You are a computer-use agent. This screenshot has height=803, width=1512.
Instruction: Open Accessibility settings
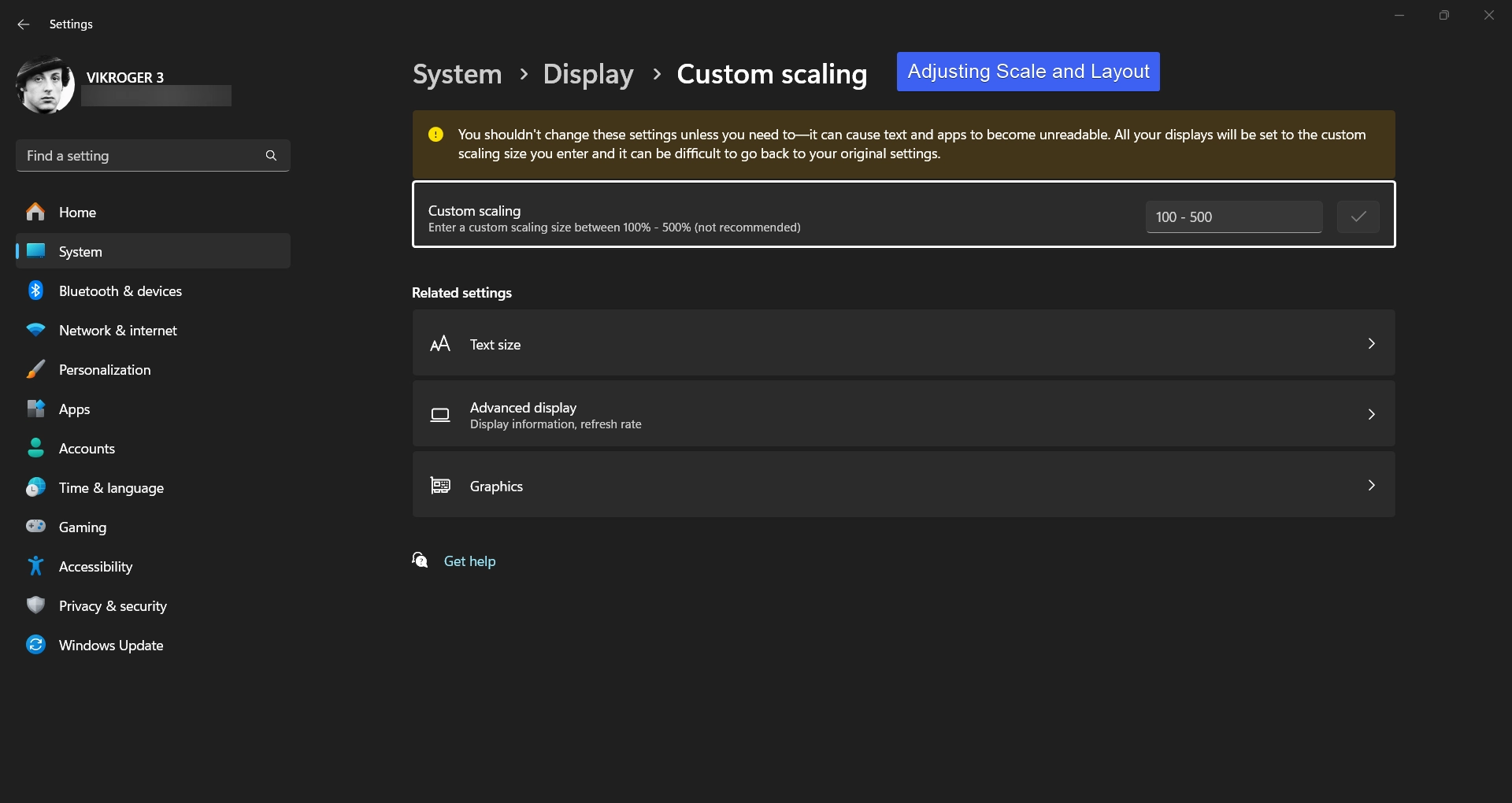pos(153,566)
